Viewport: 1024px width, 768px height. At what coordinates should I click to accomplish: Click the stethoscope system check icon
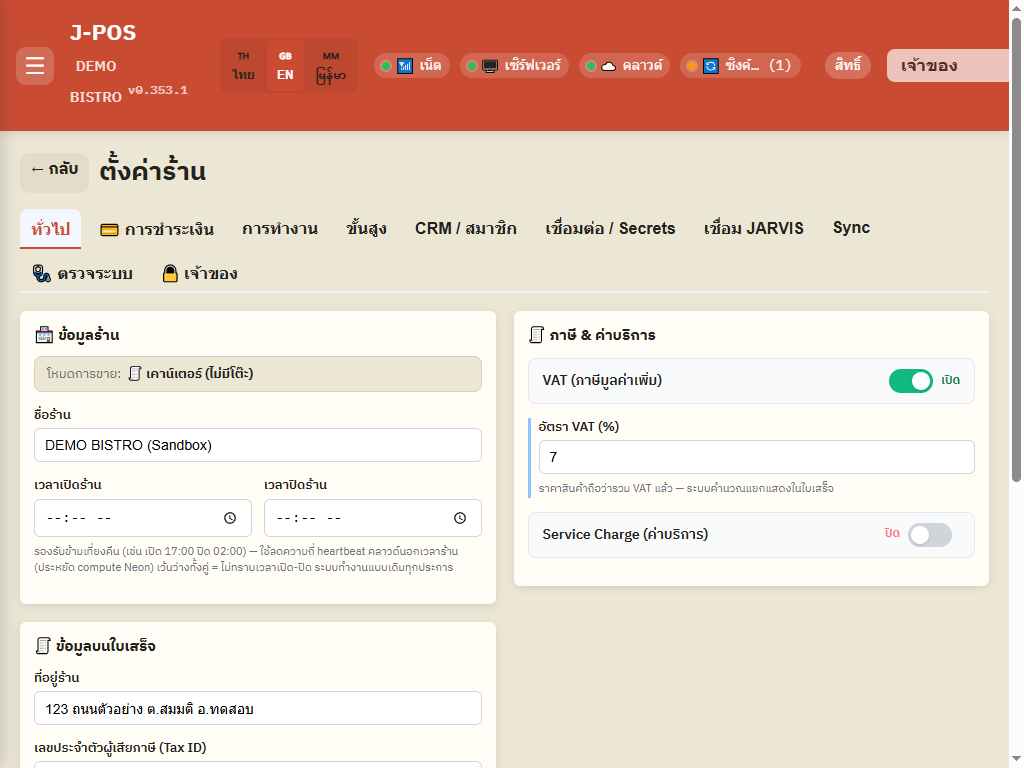click(42, 274)
